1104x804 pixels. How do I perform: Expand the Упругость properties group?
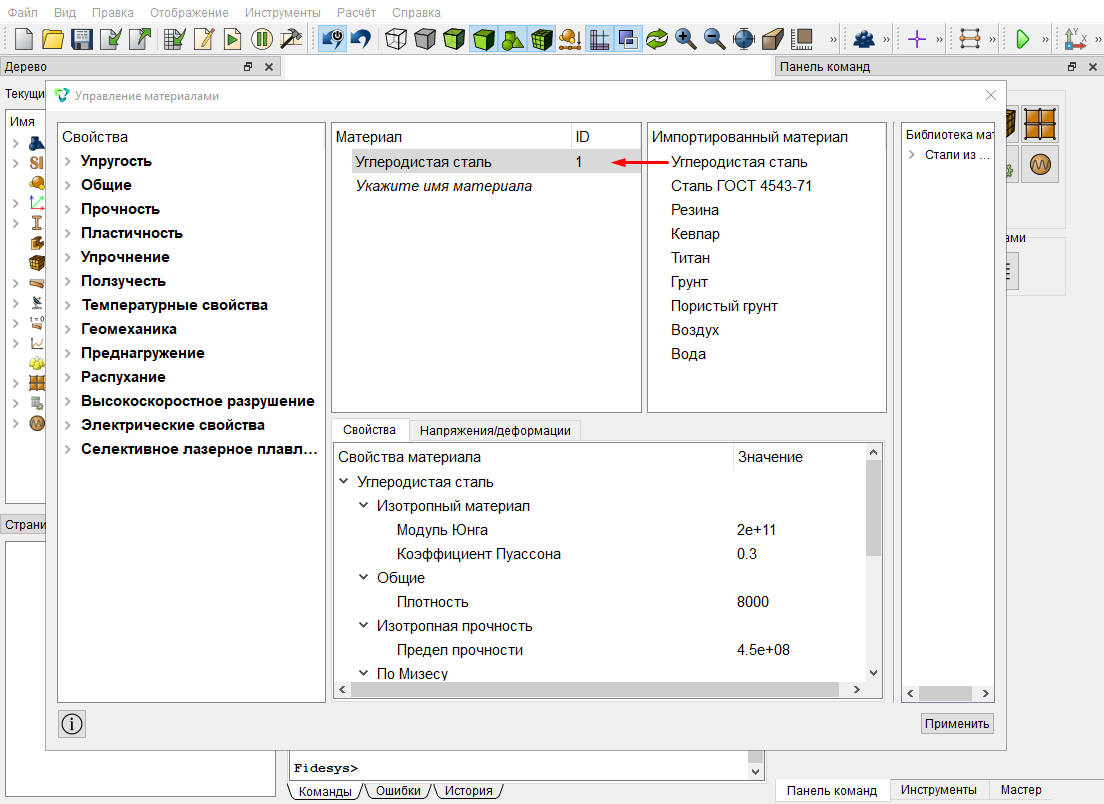point(68,161)
